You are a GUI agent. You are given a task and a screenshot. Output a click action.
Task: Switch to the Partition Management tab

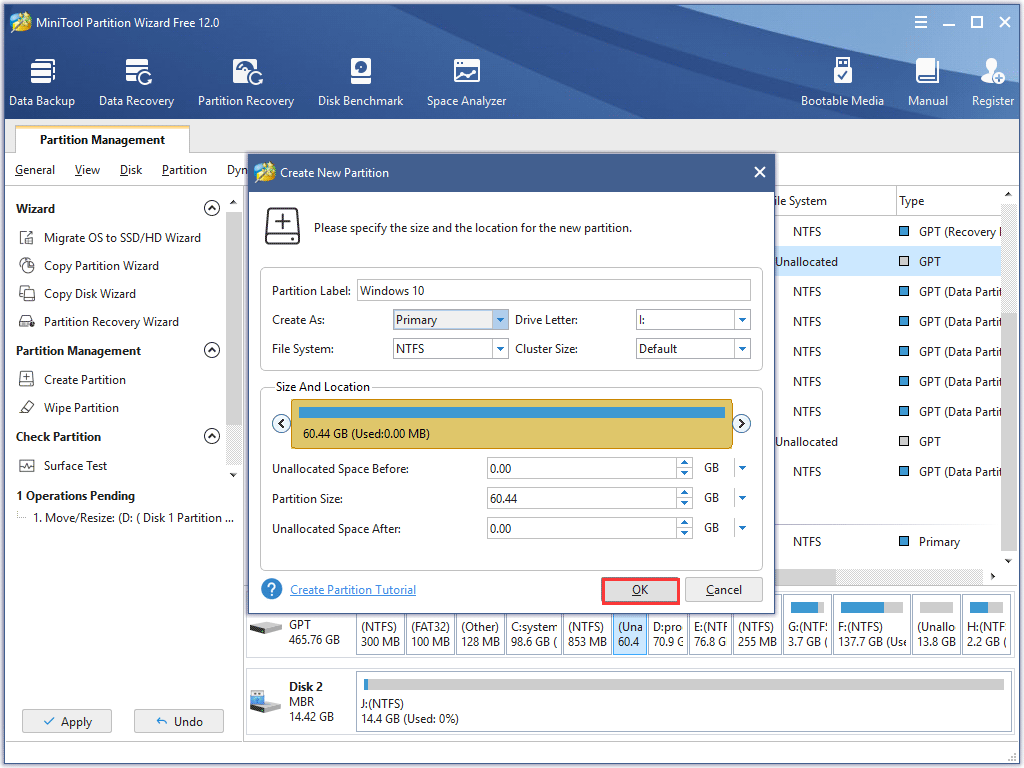(101, 139)
